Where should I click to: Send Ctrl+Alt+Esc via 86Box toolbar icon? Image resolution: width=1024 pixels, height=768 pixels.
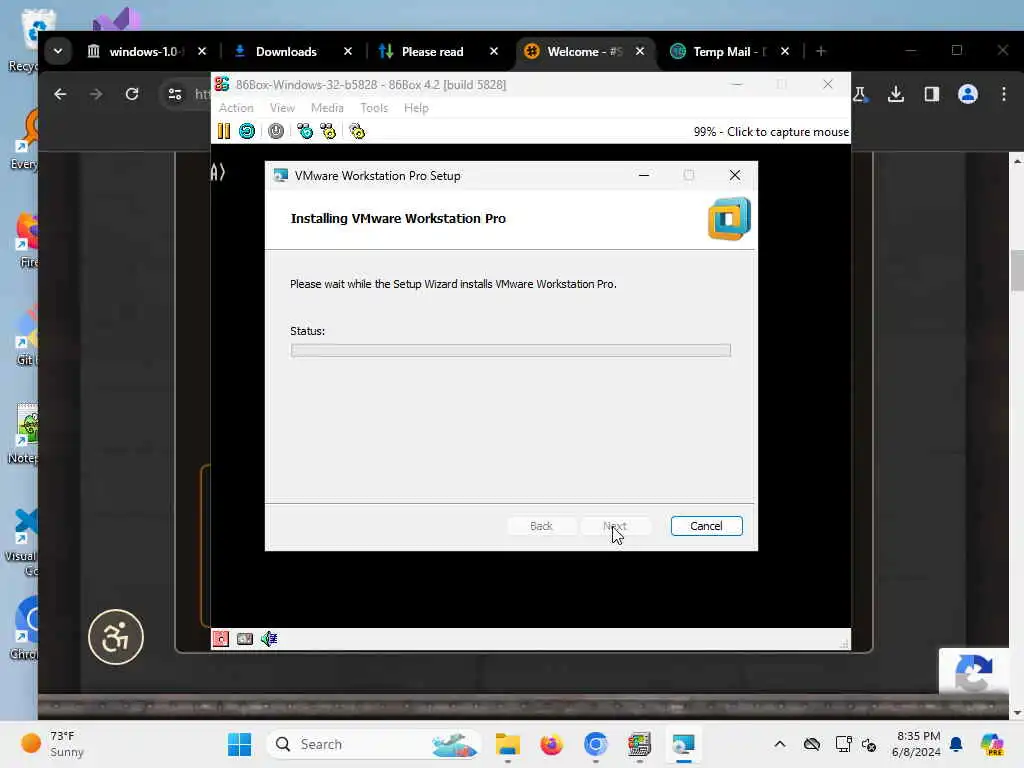pos(328,131)
